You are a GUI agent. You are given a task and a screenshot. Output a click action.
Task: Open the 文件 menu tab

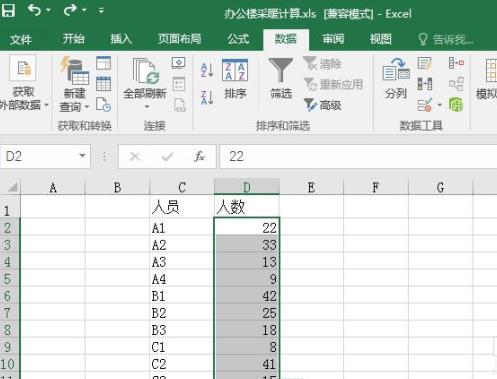click(21, 39)
